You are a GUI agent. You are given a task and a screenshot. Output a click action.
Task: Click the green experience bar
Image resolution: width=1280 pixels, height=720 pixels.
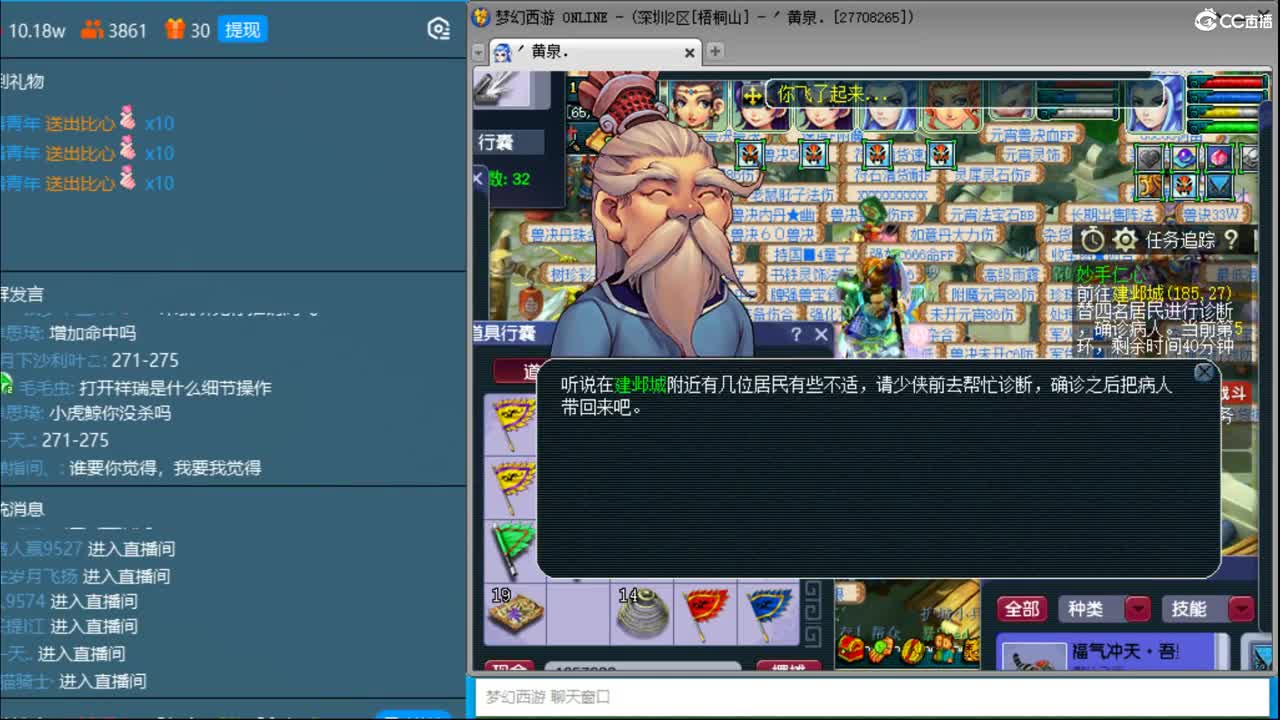1227,127
